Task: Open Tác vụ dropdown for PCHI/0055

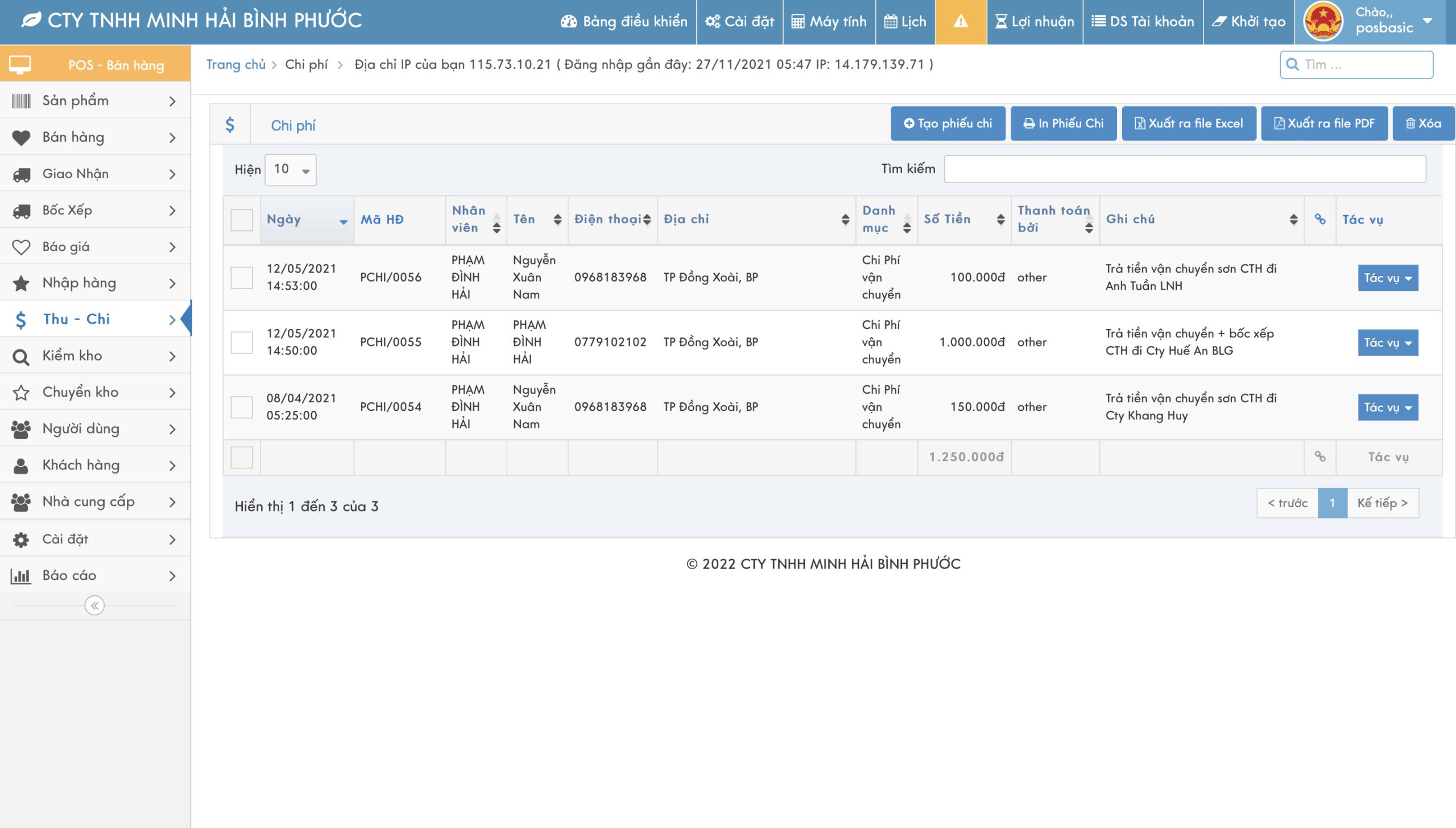Action: [x=1387, y=343]
